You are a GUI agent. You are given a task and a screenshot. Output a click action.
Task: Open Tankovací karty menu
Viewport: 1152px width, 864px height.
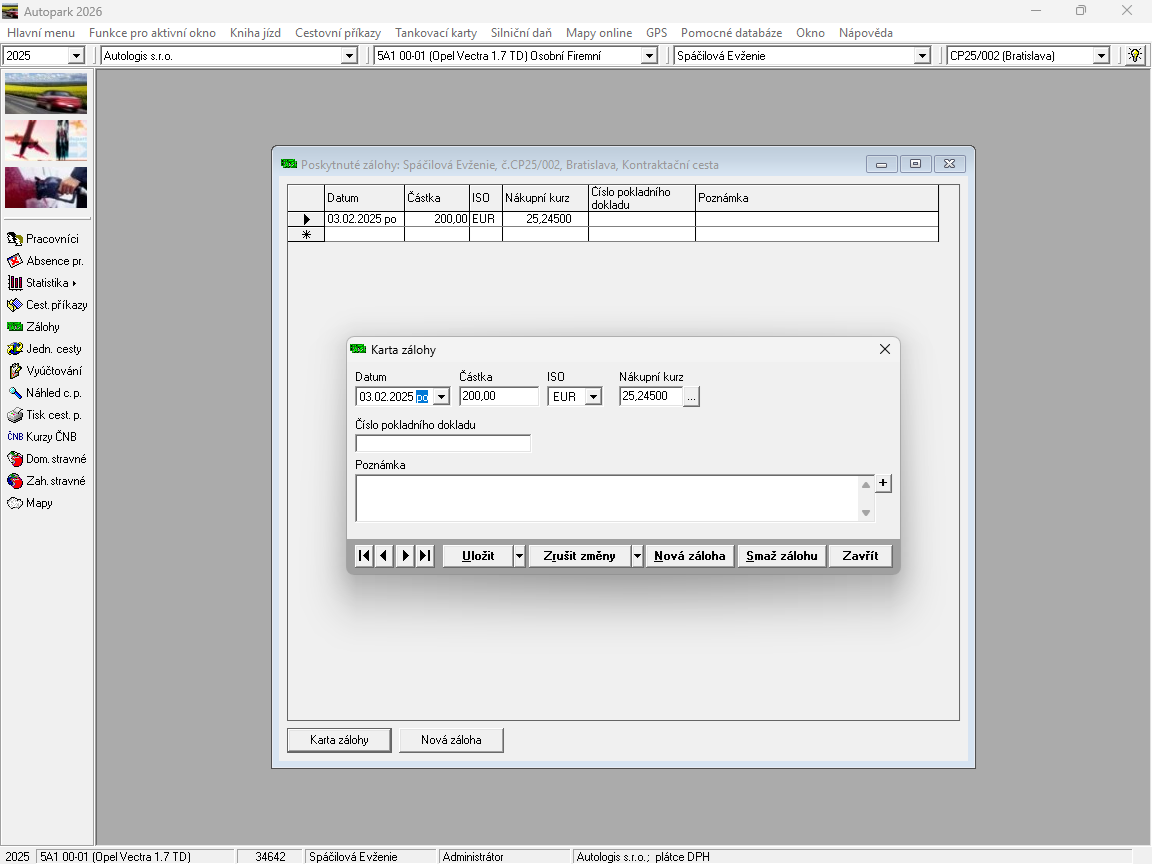435,33
